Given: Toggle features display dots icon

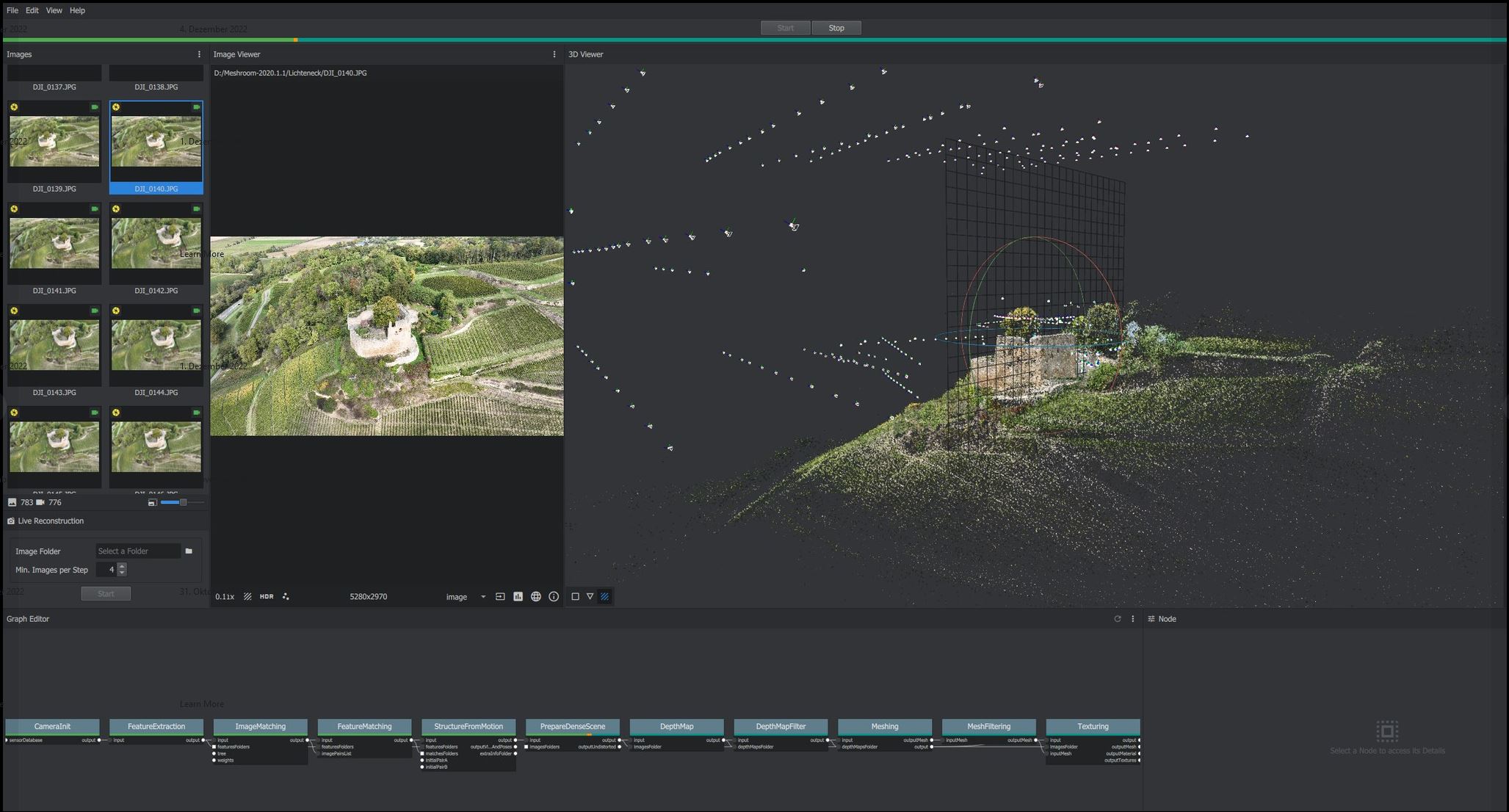Looking at the screenshot, I should point(286,597).
